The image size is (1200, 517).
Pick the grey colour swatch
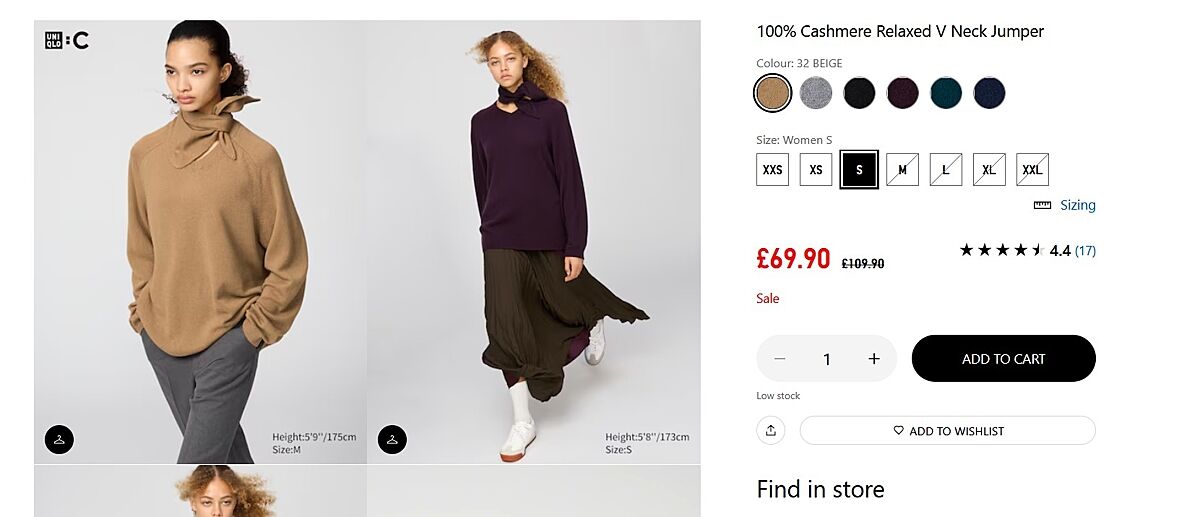(x=816, y=93)
